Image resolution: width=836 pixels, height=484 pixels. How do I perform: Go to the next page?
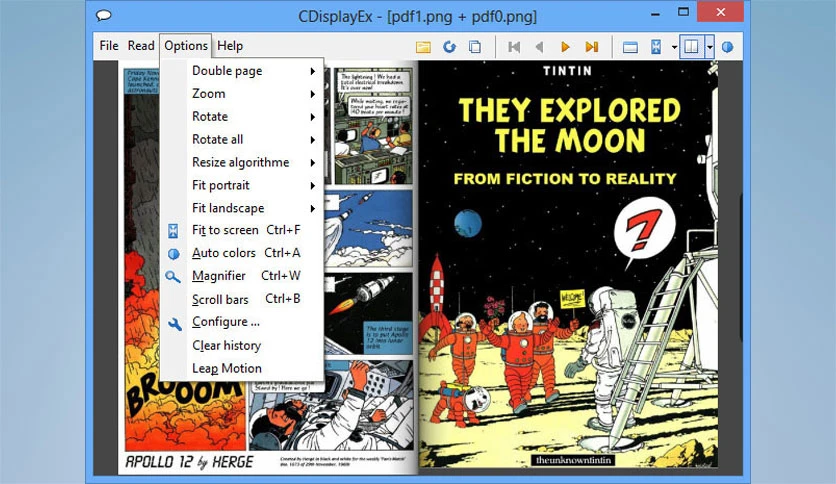pyautogui.click(x=565, y=47)
